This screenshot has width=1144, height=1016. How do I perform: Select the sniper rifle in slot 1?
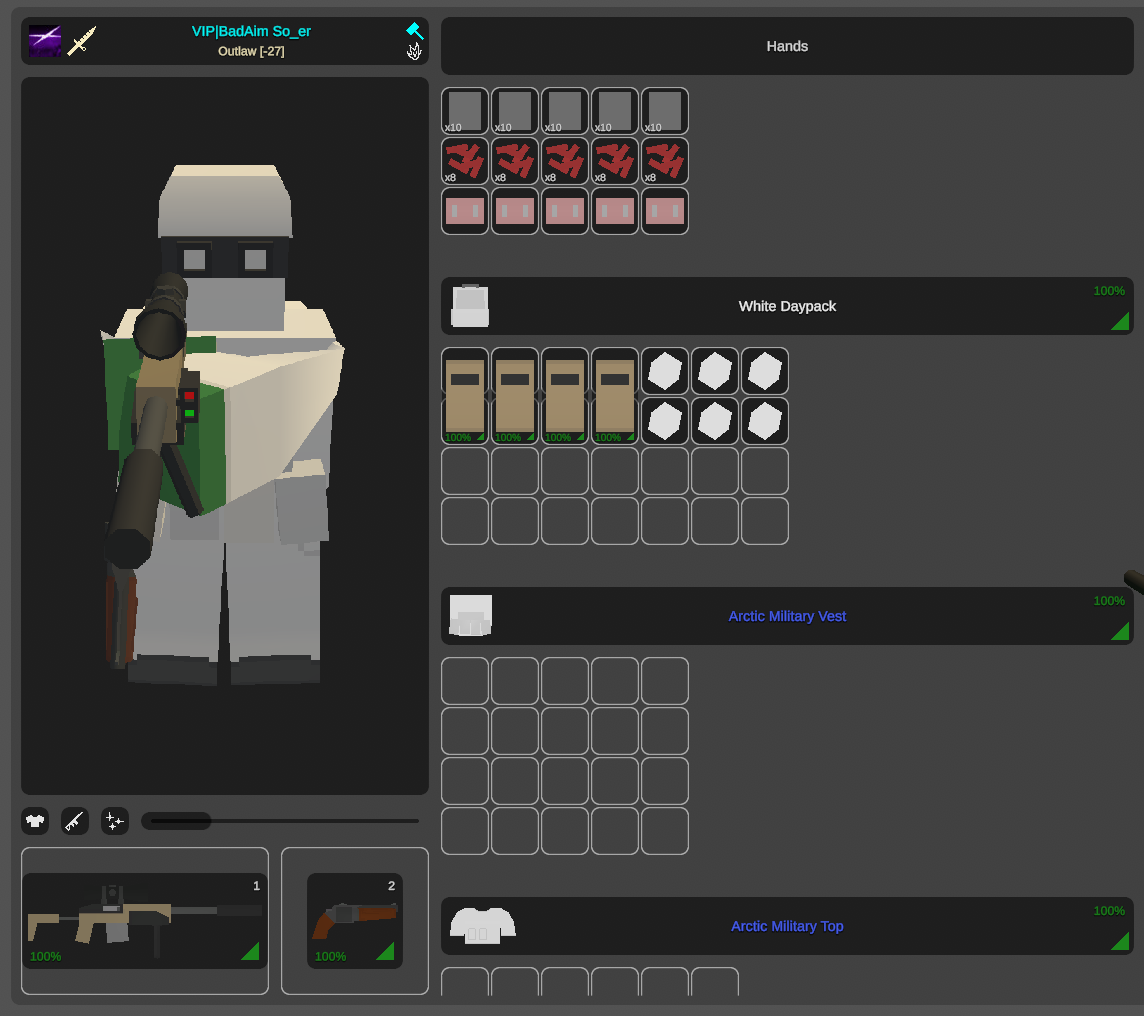tap(144, 920)
